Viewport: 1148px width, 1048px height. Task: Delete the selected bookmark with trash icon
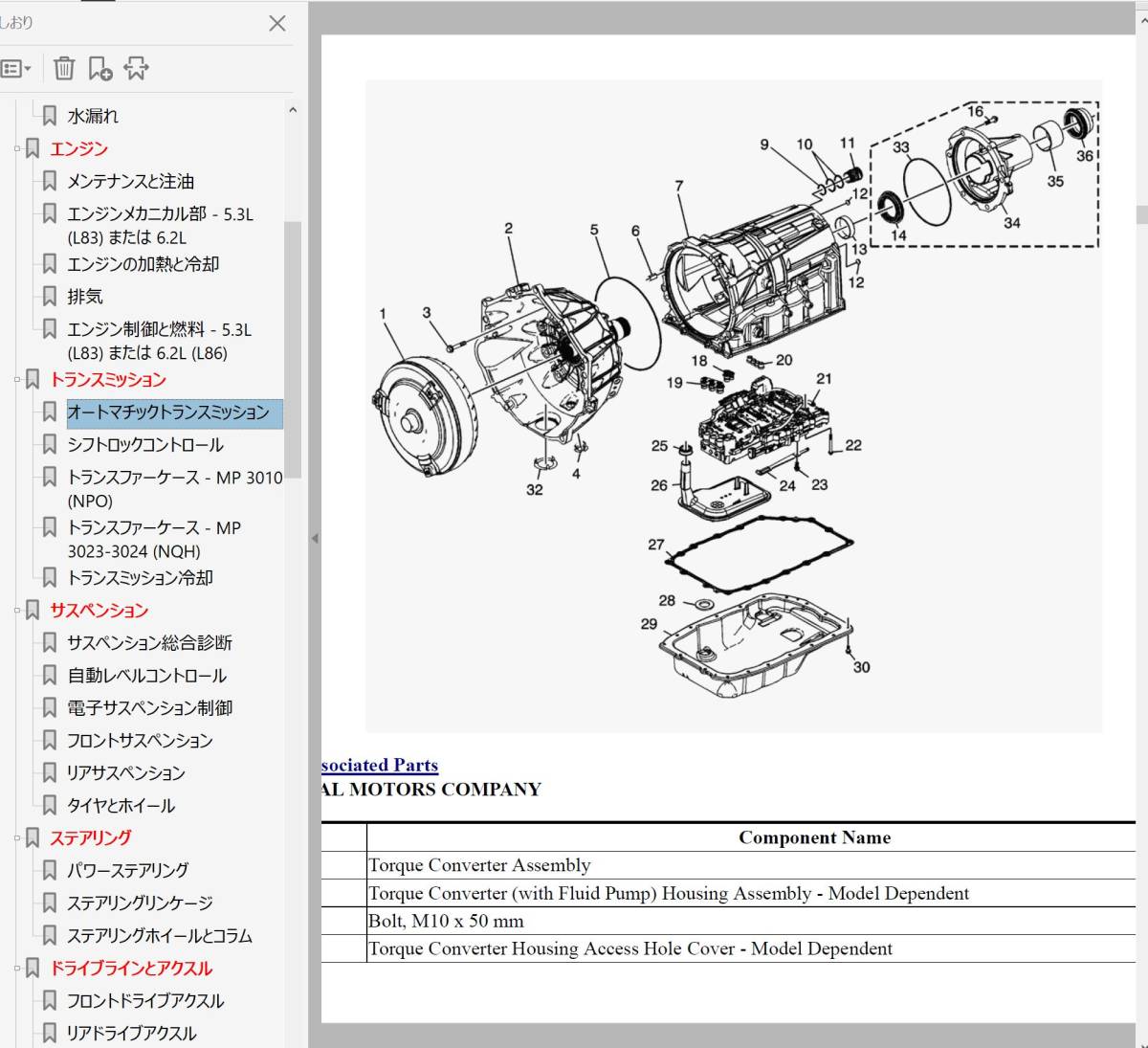[64, 69]
